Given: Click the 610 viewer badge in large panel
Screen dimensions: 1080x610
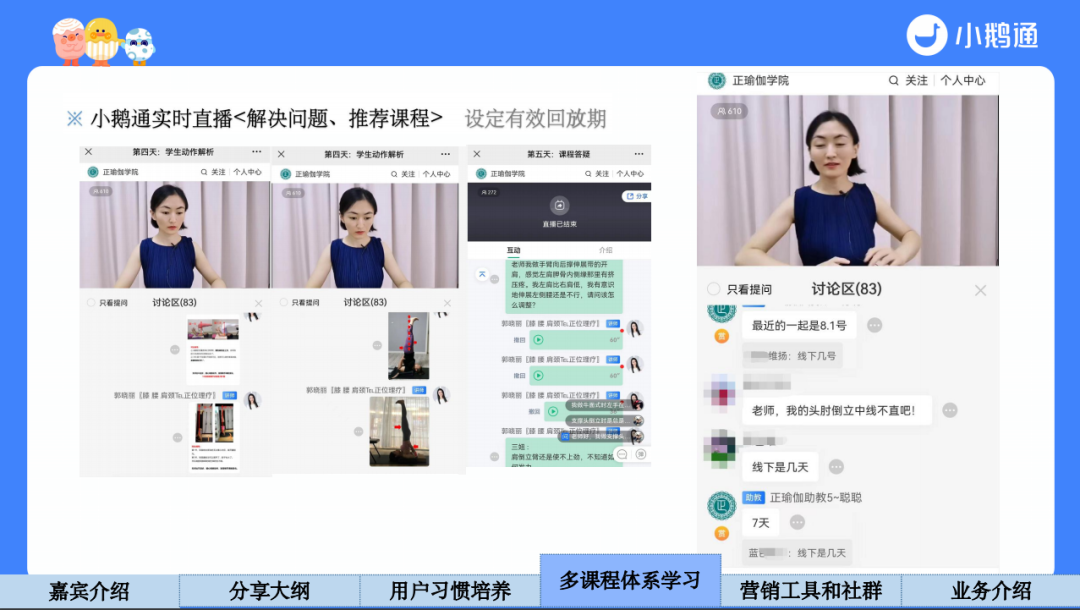Looking at the screenshot, I should (729, 111).
